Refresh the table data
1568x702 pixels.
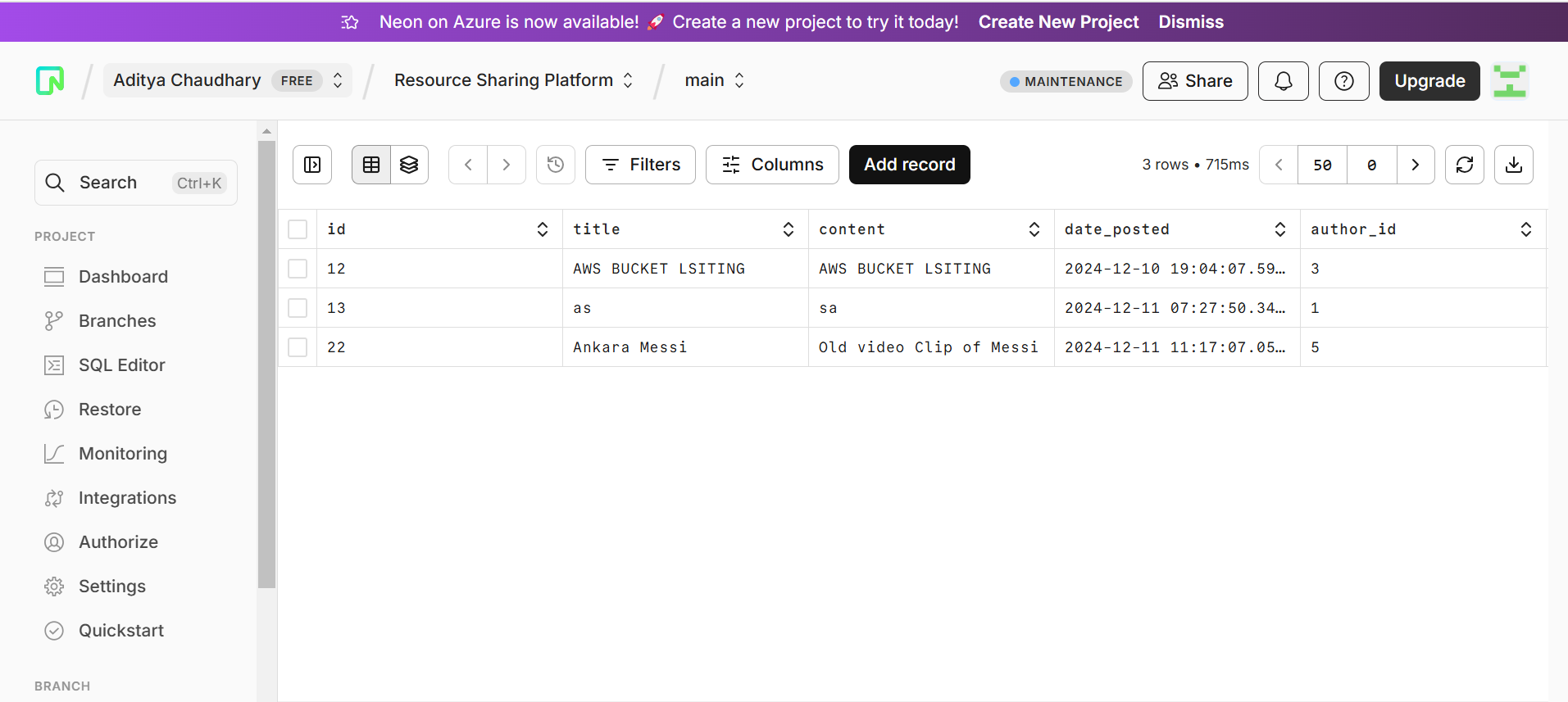1465,165
